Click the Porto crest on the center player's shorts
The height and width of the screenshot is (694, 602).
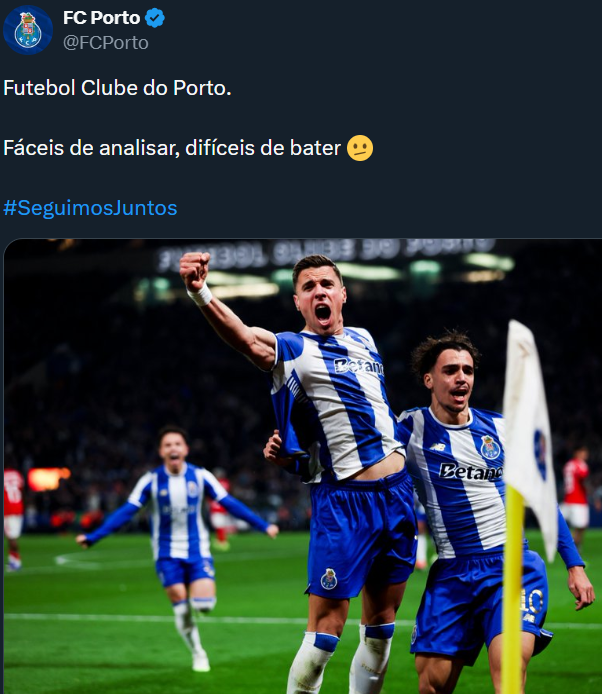coord(329,578)
